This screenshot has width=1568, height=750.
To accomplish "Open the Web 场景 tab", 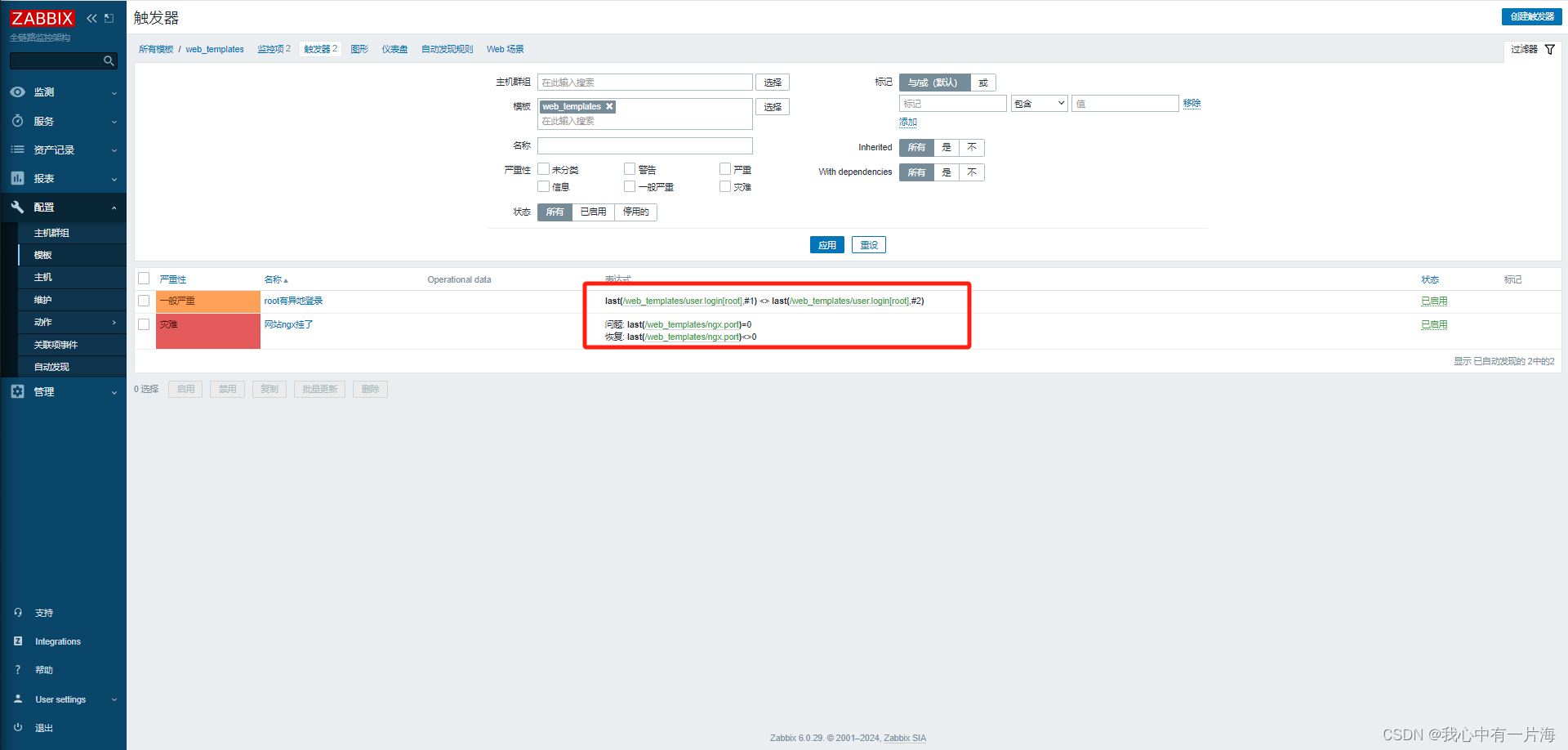I will coord(505,49).
